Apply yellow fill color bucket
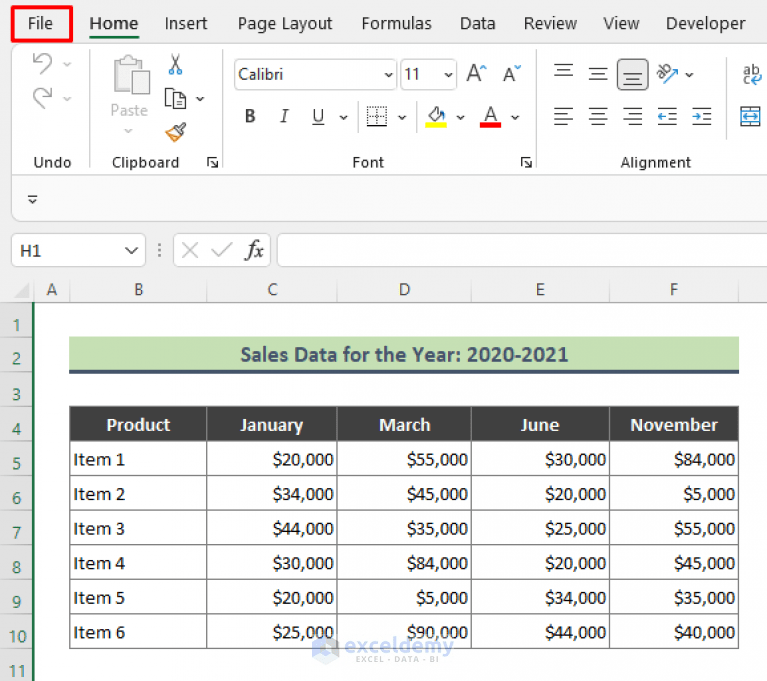 point(436,117)
